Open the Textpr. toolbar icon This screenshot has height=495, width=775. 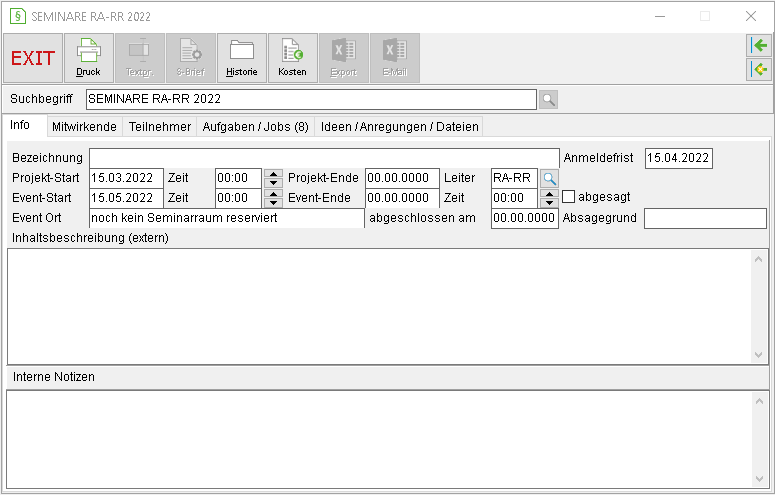(x=140, y=58)
